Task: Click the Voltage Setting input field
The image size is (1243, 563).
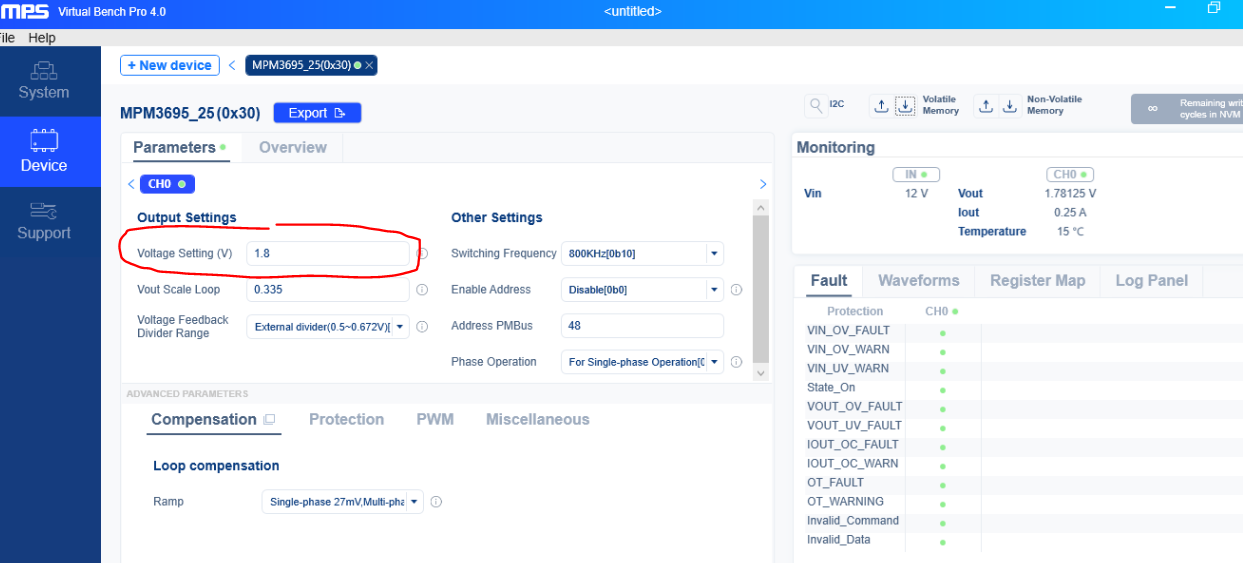Action: tap(328, 254)
